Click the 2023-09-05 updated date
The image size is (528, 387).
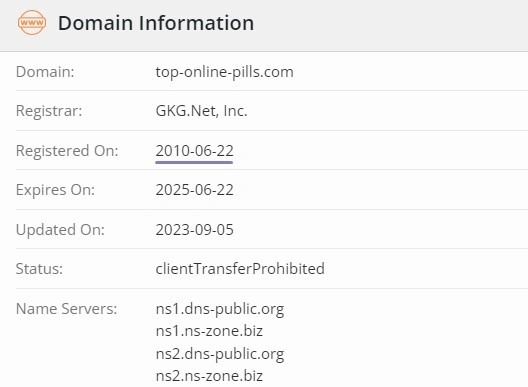(x=194, y=230)
